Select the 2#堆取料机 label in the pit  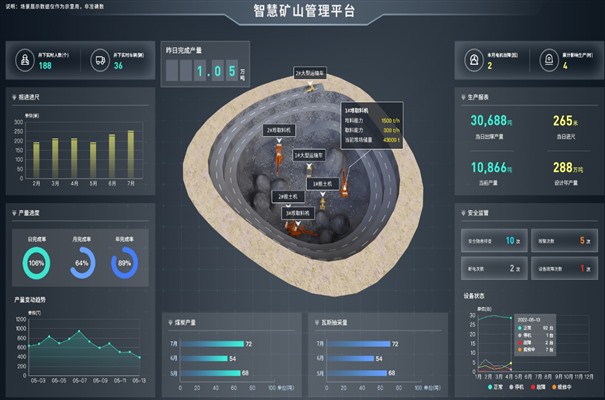click(279, 130)
